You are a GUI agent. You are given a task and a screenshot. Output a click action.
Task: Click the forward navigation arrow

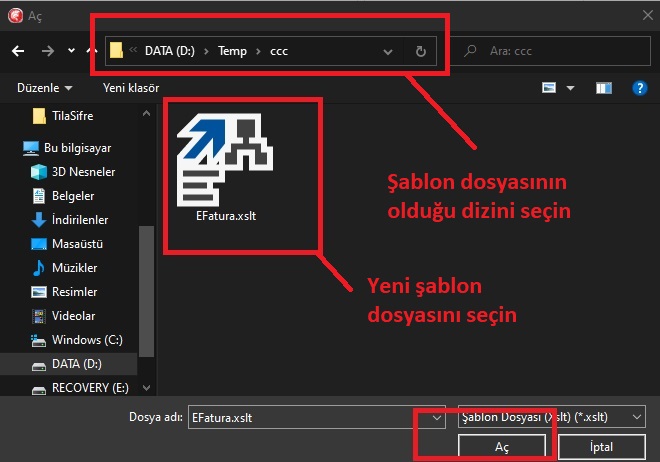[x=47, y=50]
